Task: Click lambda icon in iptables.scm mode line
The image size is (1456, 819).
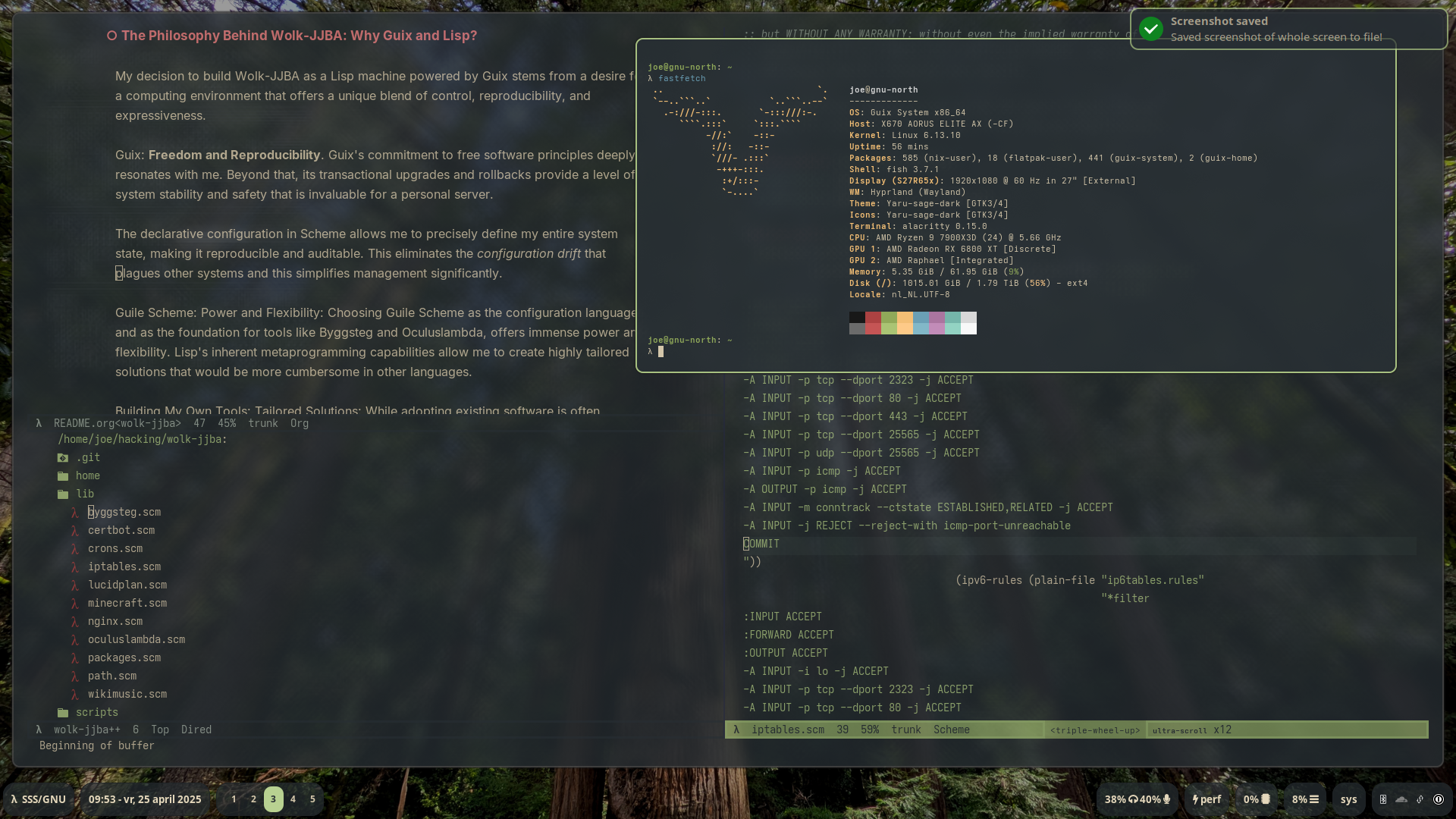Action: (x=736, y=730)
